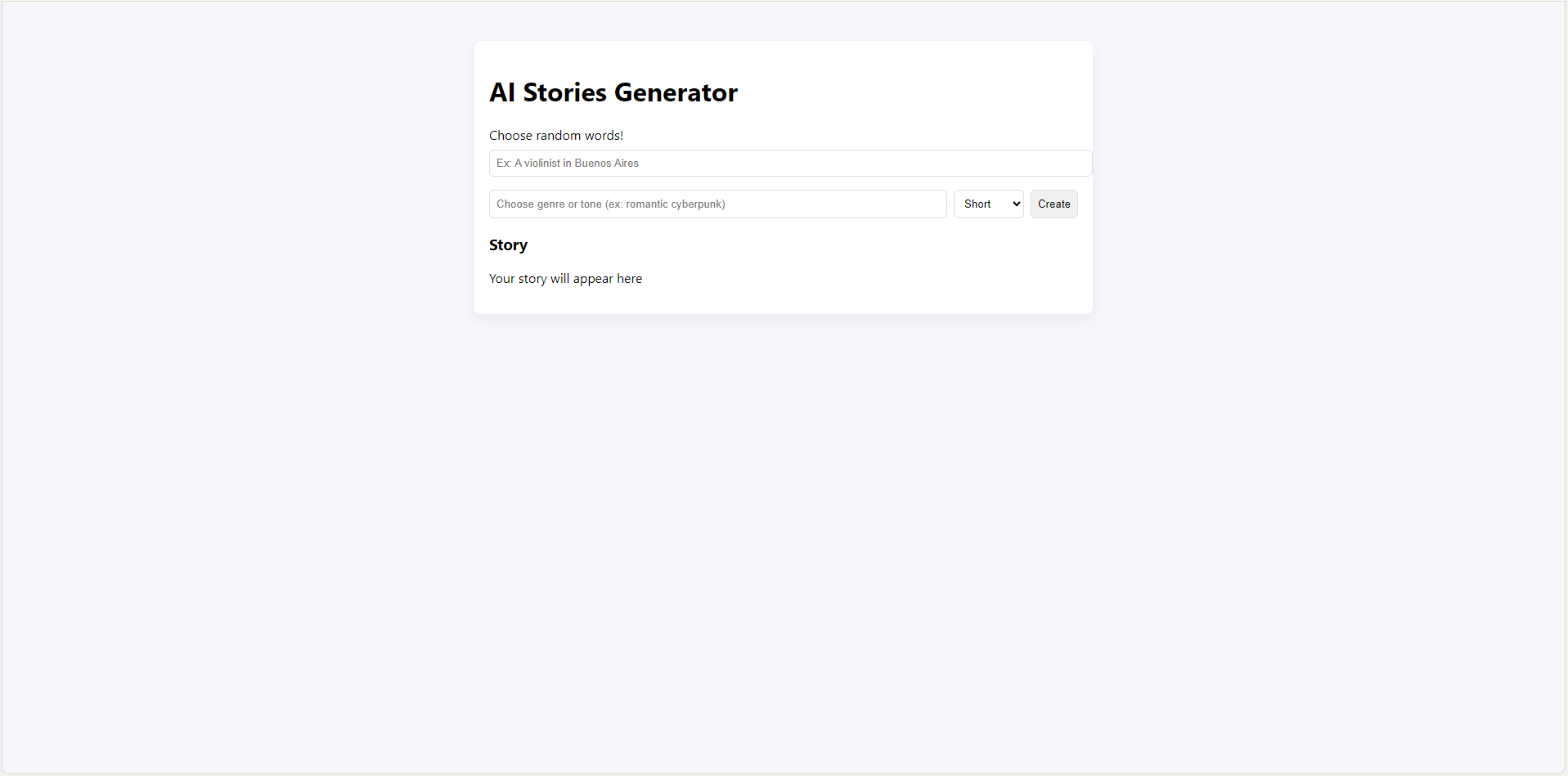Click the page background outside the card
1568x776 pixels.
pyautogui.click(x=245, y=491)
